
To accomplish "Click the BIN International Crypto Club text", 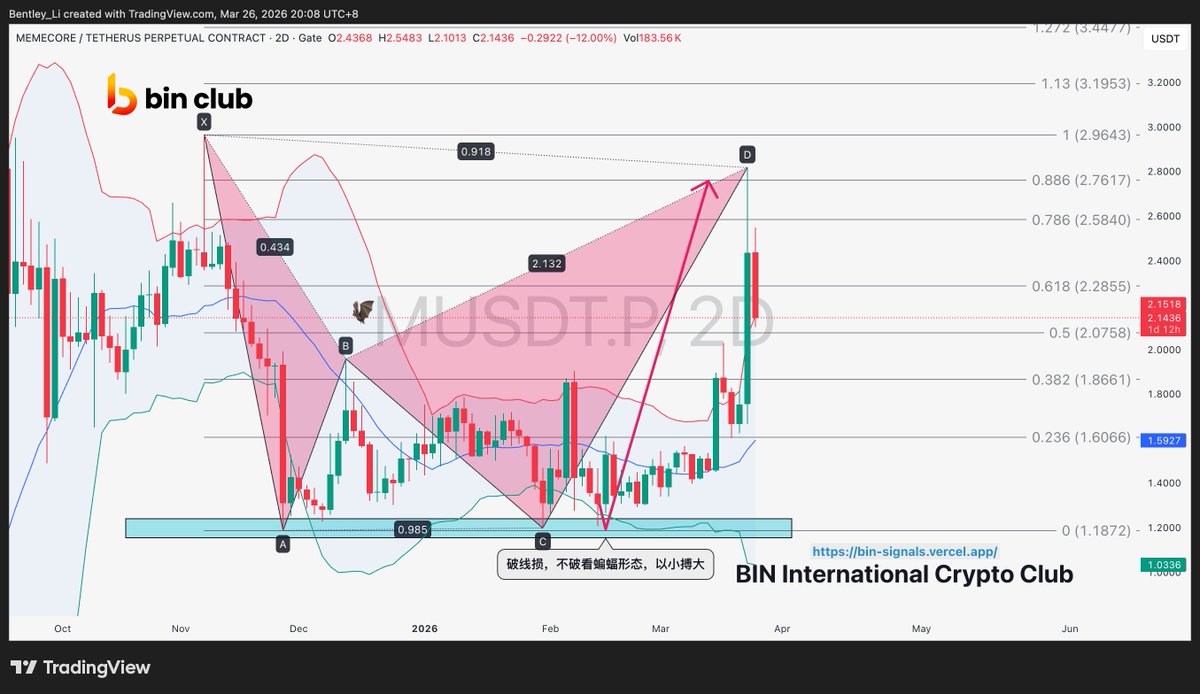I will [x=904, y=574].
